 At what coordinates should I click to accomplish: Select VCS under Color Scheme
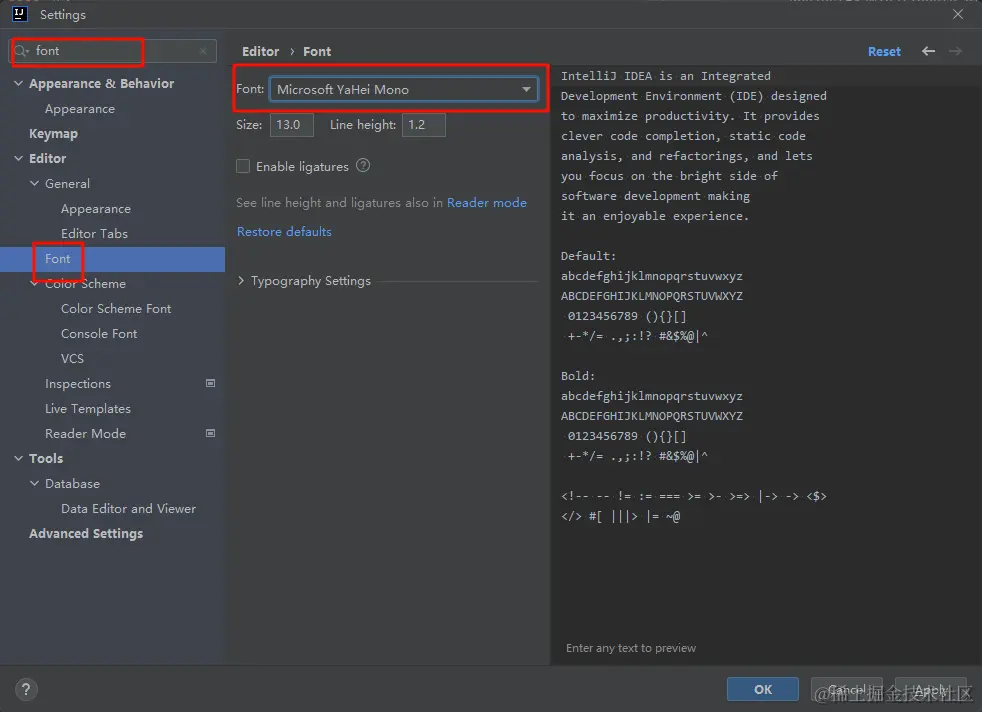(x=72, y=359)
